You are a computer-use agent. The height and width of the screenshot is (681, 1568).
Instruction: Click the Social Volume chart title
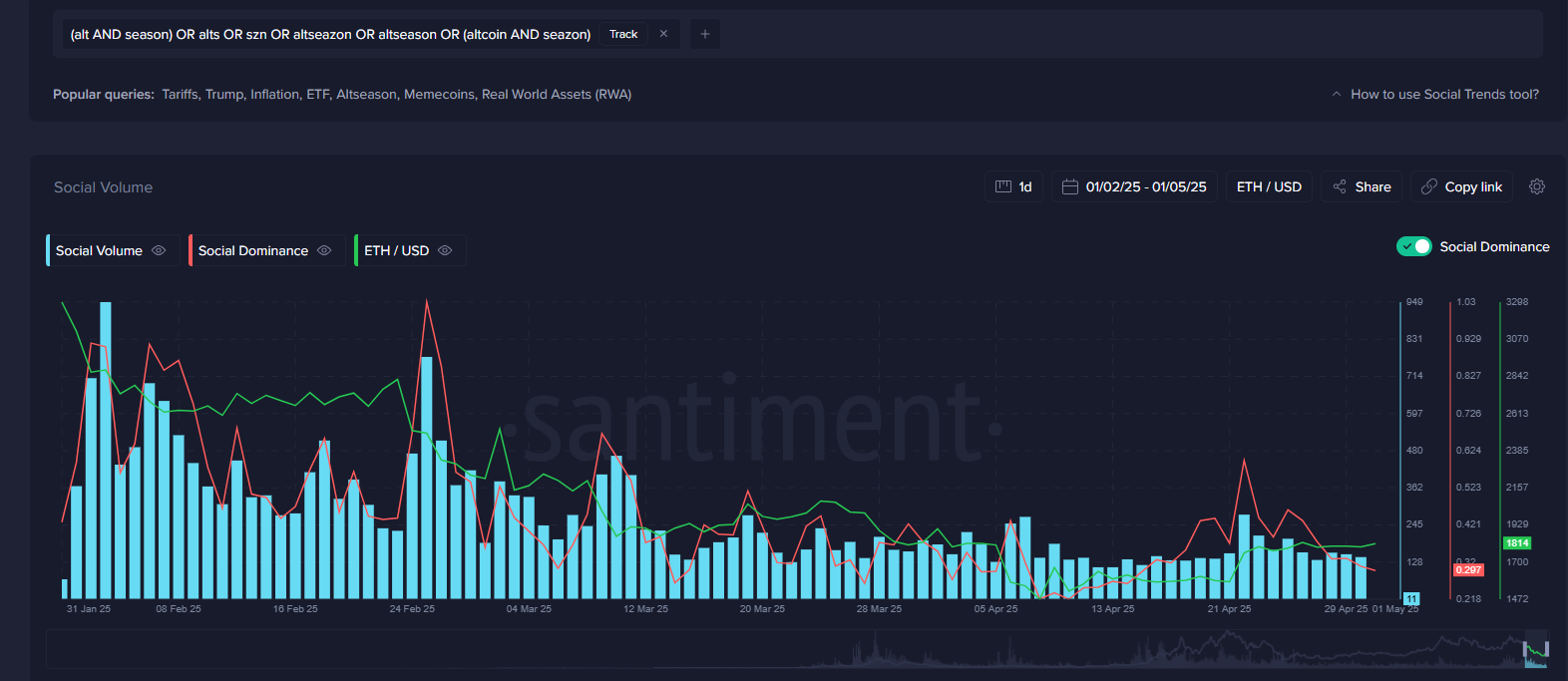(x=103, y=187)
